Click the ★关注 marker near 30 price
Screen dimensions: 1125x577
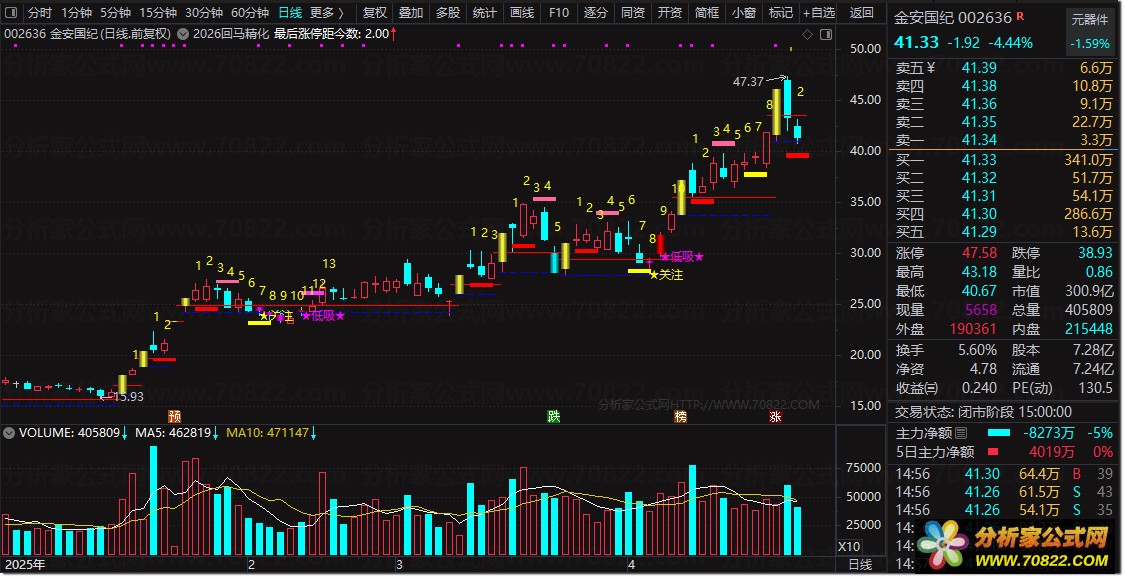(x=666, y=275)
